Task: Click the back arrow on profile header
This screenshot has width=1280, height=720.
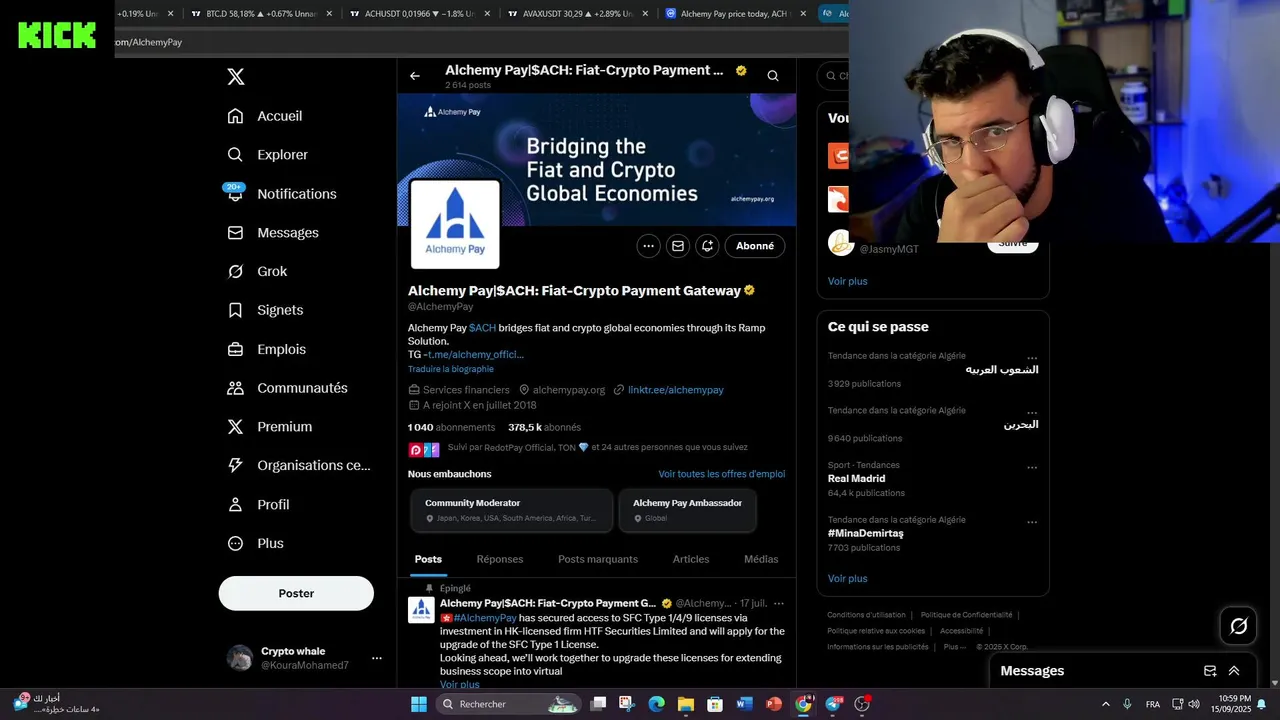Action: pyautogui.click(x=415, y=76)
